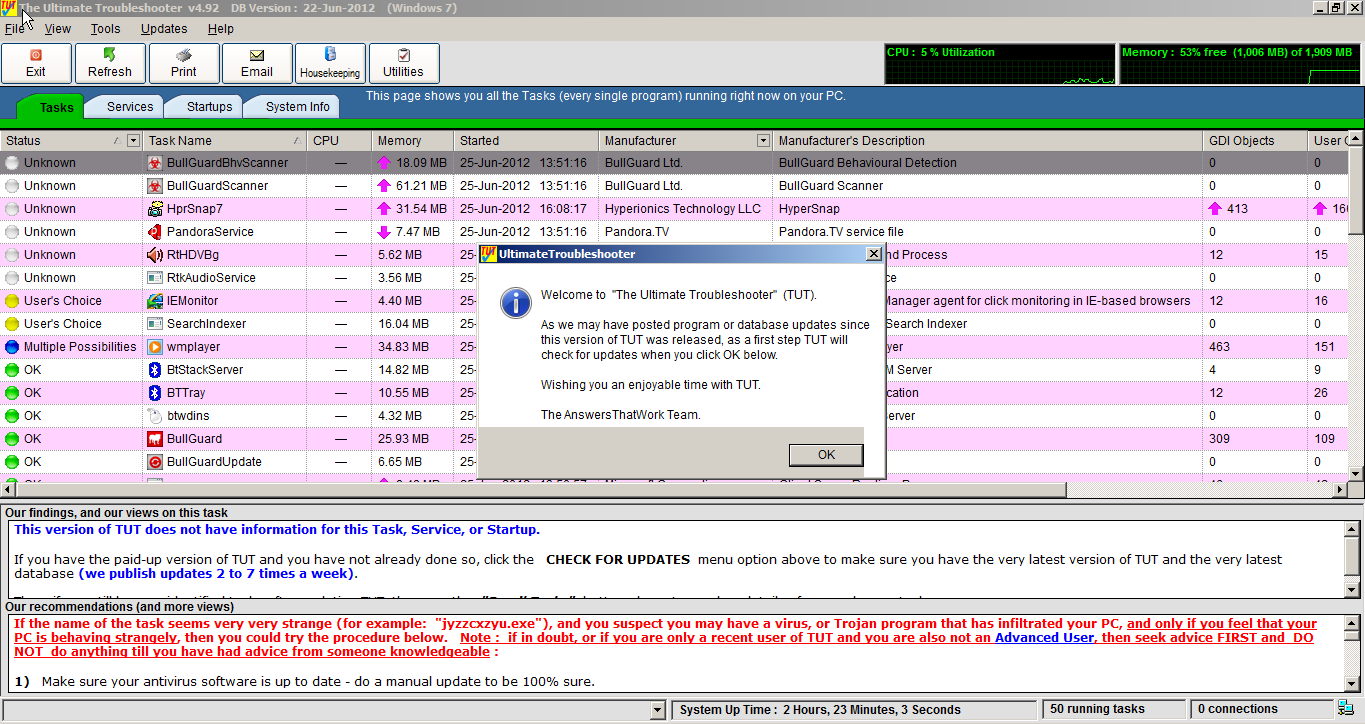This screenshot has height=724, width=1365.
Task: Click the BullGuardBhvScanner biohazard icon
Action: [x=155, y=162]
